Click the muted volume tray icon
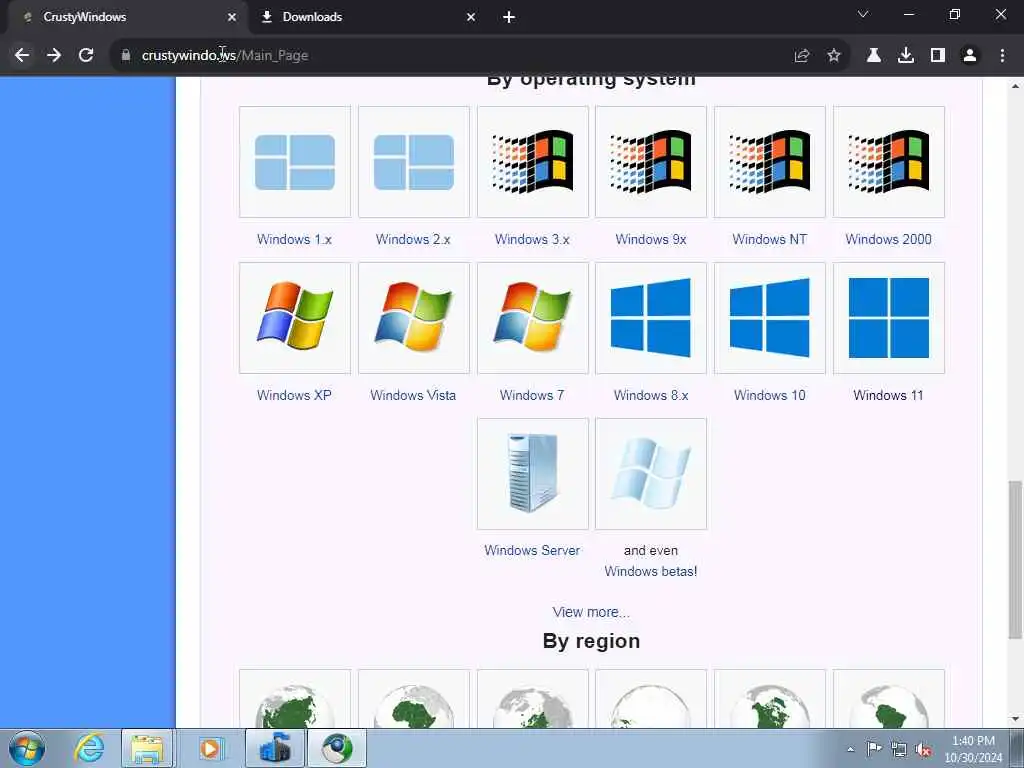Screen dimensions: 1024x768 click(923, 749)
